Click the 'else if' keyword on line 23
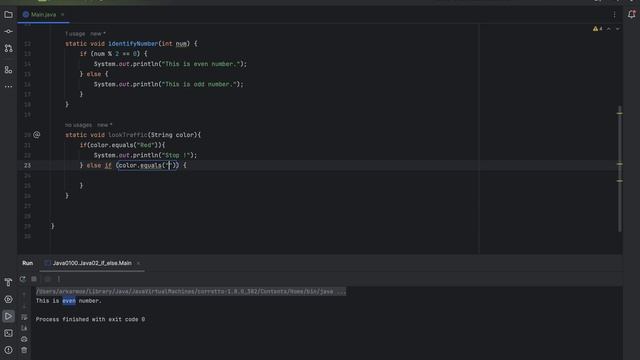The width and height of the screenshot is (640, 360). (99, 165)
